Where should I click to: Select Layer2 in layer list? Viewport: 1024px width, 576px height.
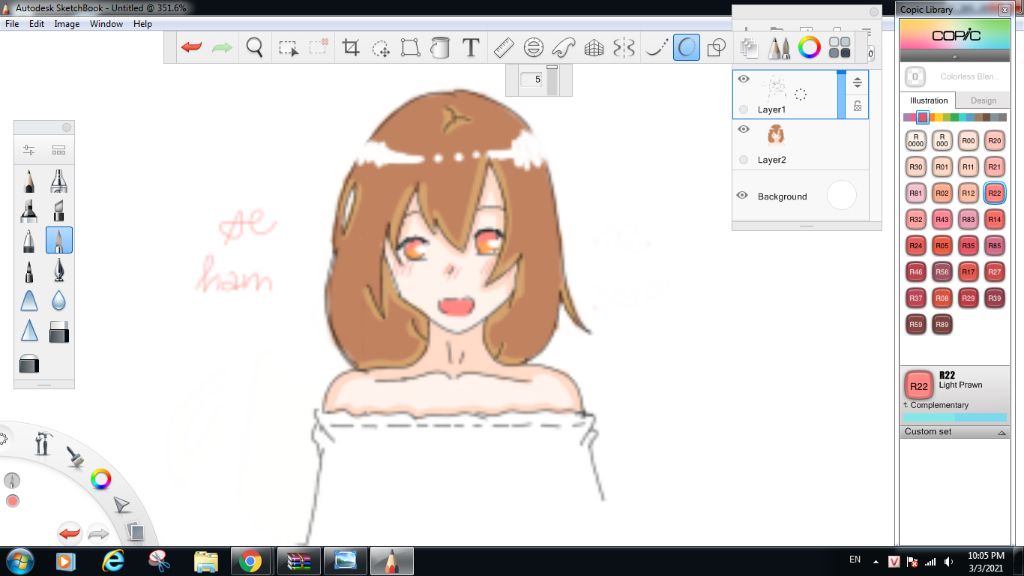pos(800,145)
